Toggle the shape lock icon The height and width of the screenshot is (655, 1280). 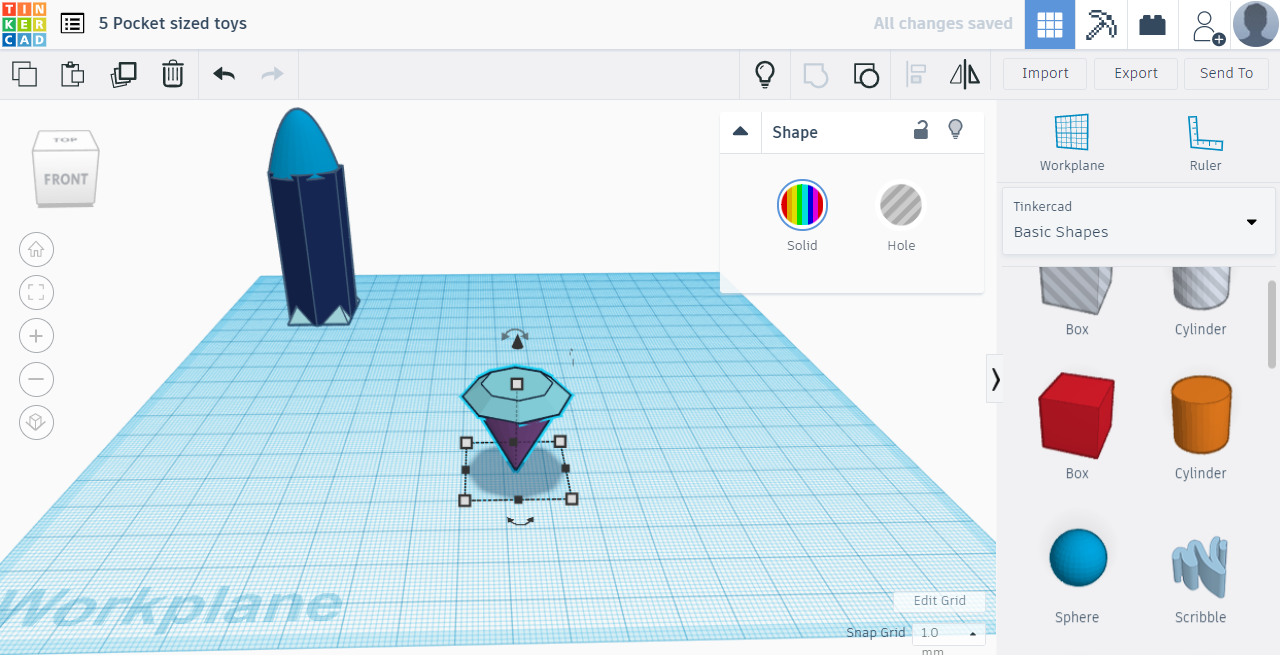pyautogui.click(x=921, y=130)
